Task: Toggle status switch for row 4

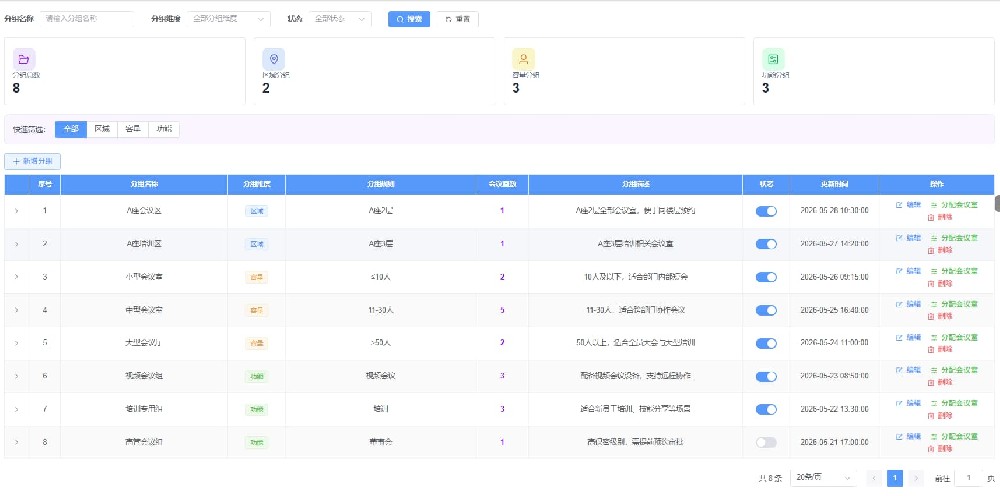Action: click(766, 310)
